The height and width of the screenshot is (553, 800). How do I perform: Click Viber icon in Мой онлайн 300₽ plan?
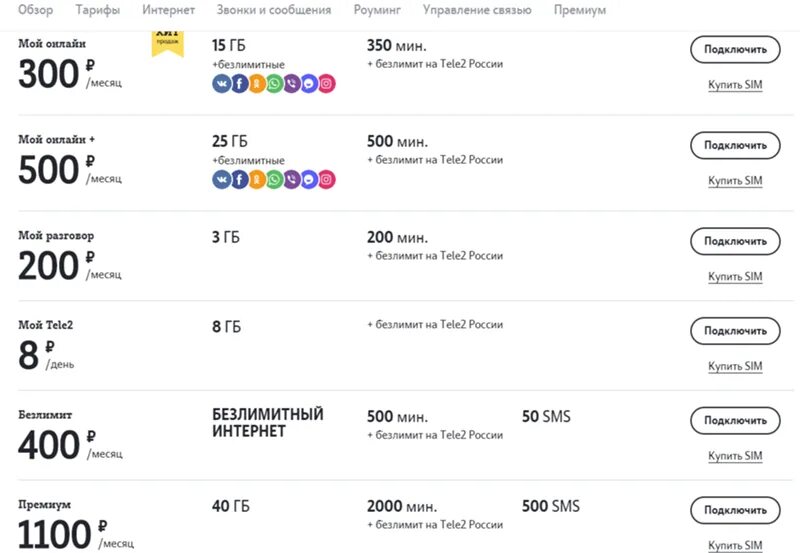click(x=291, y=84)
